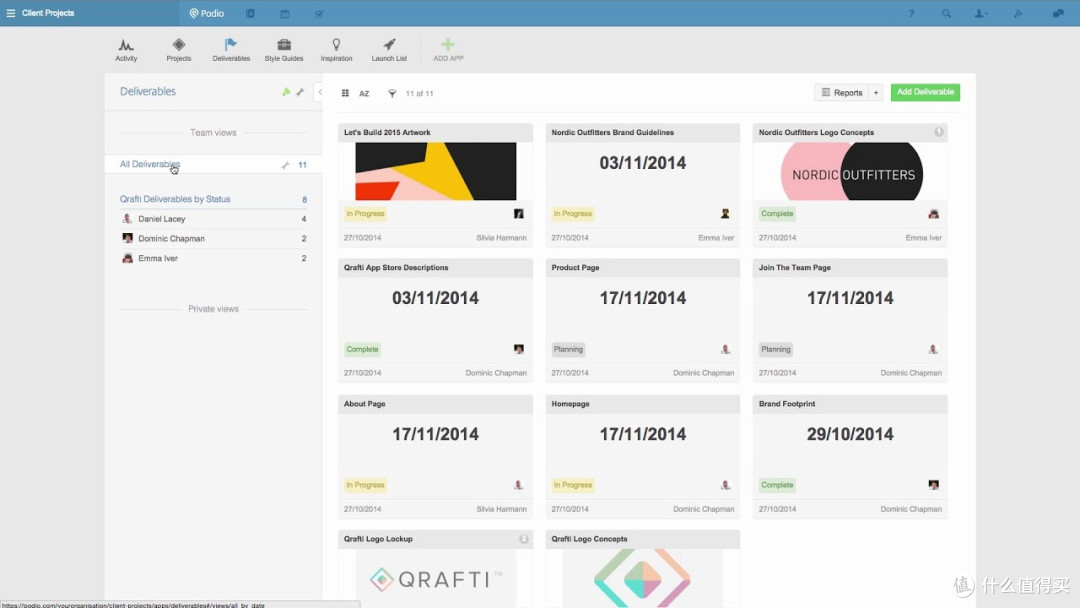Screen dimensions: 1080x608
Task: Open the Nordic Outfitters logo thumbnail
Action: pyautogui.click(x=851, y=171)
